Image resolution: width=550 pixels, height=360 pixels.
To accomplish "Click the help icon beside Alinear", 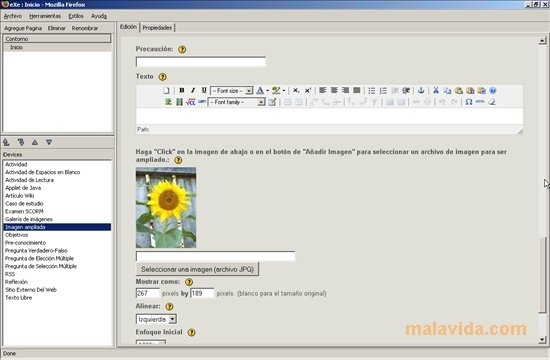I will [169, 306].
